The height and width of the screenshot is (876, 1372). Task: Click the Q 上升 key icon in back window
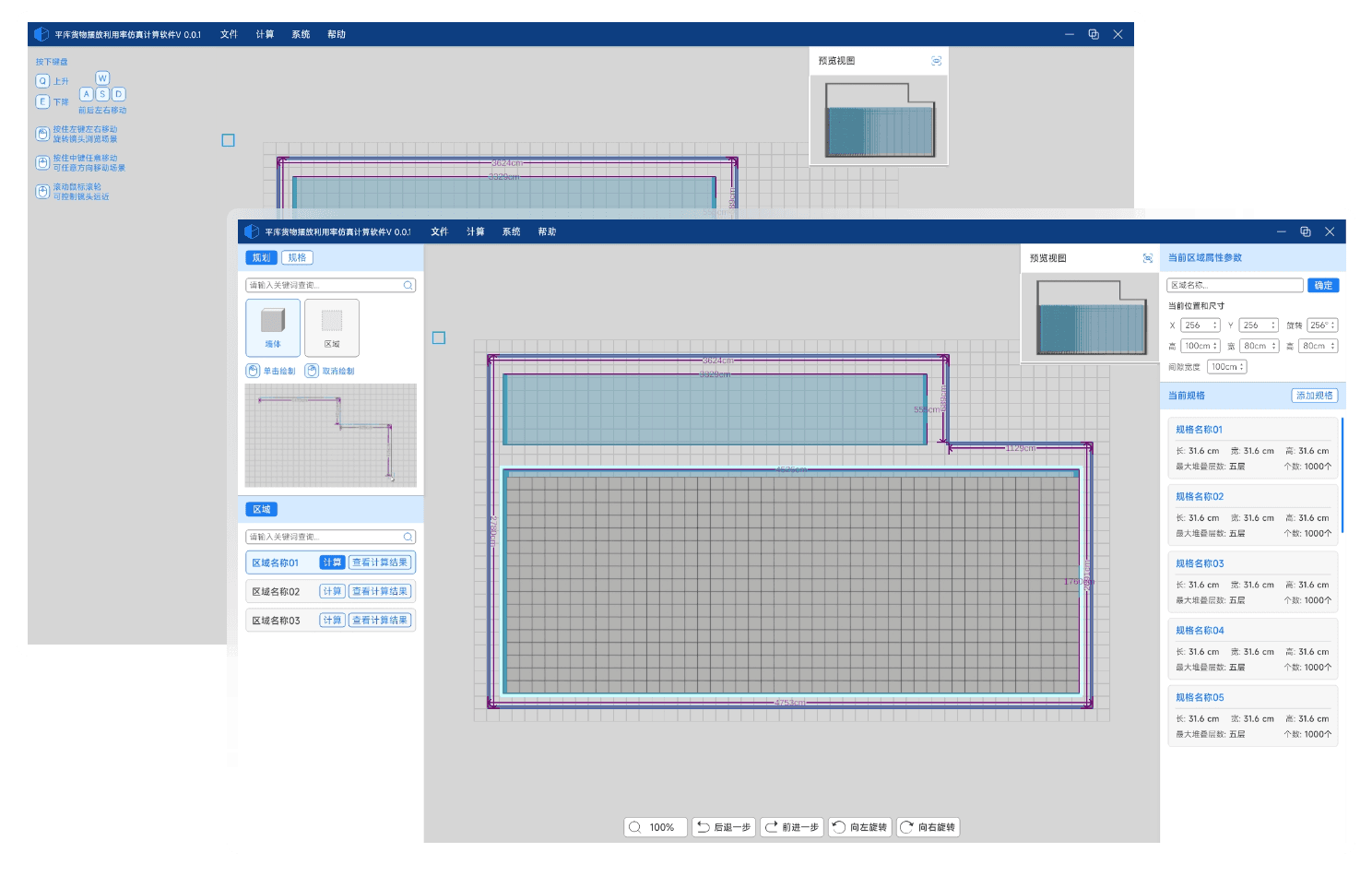point(42,81)
